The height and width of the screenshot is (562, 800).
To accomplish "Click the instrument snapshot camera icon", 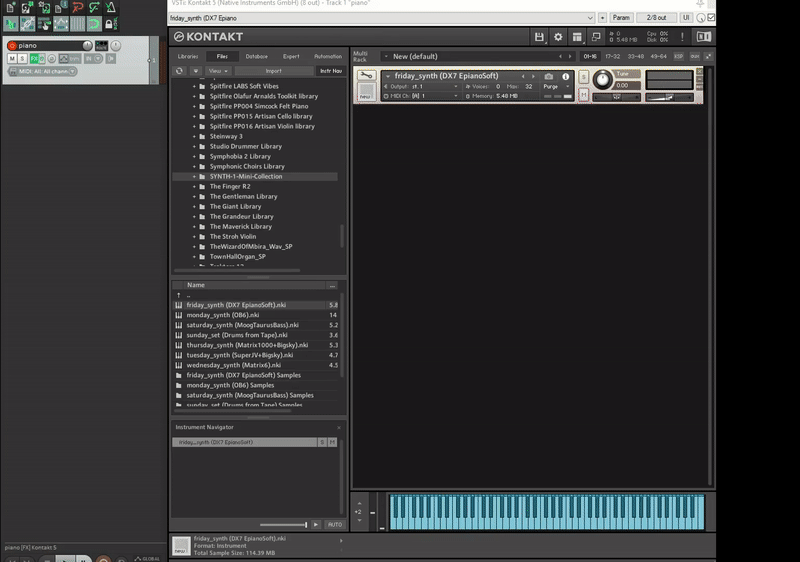I will (x=548, y=76).
